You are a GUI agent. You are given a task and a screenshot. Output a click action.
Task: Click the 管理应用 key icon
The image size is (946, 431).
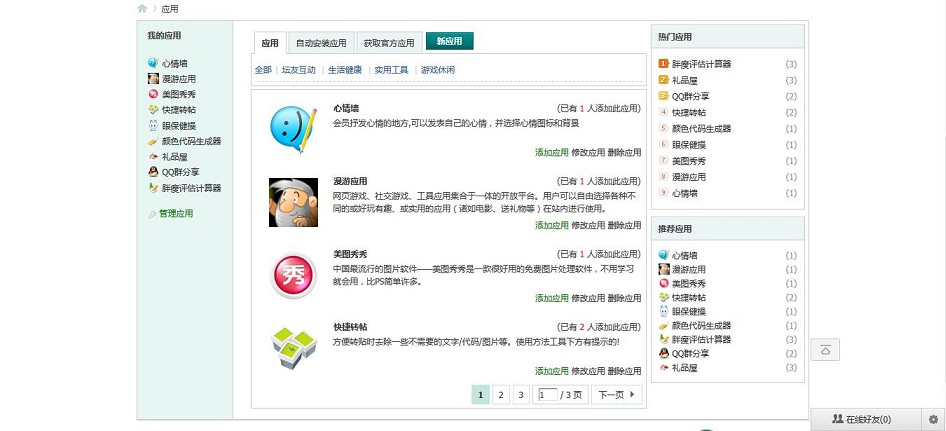click(x=152, y=214)
